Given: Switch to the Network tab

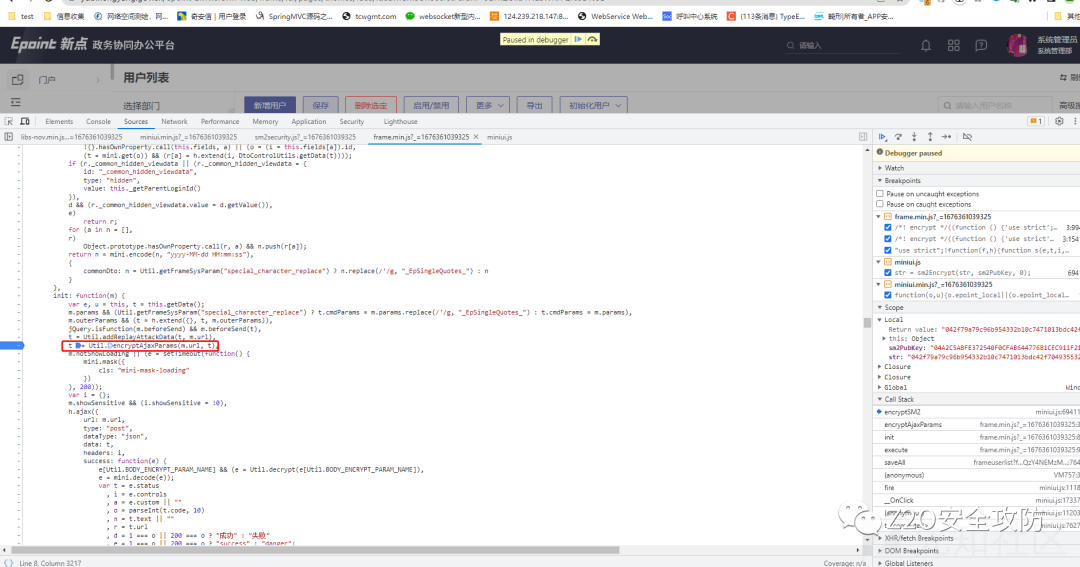Looking at the screenshot, I should tap(174, 121).
